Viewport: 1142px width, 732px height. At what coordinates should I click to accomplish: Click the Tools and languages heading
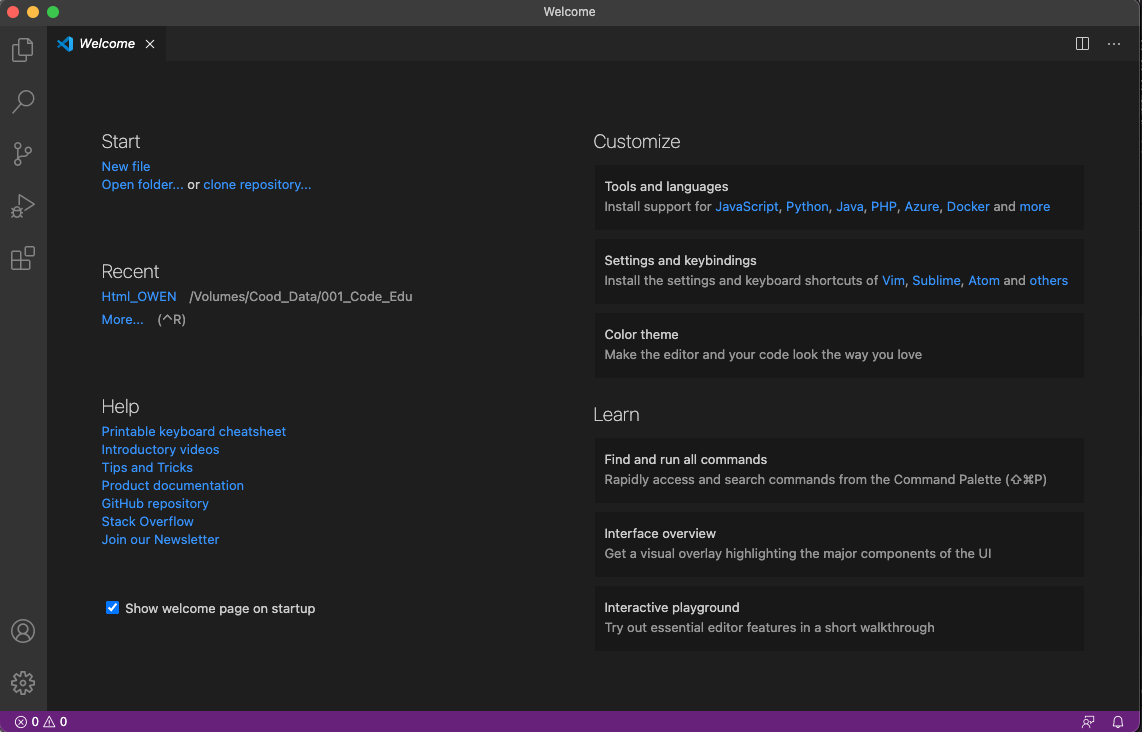(666, 186)
